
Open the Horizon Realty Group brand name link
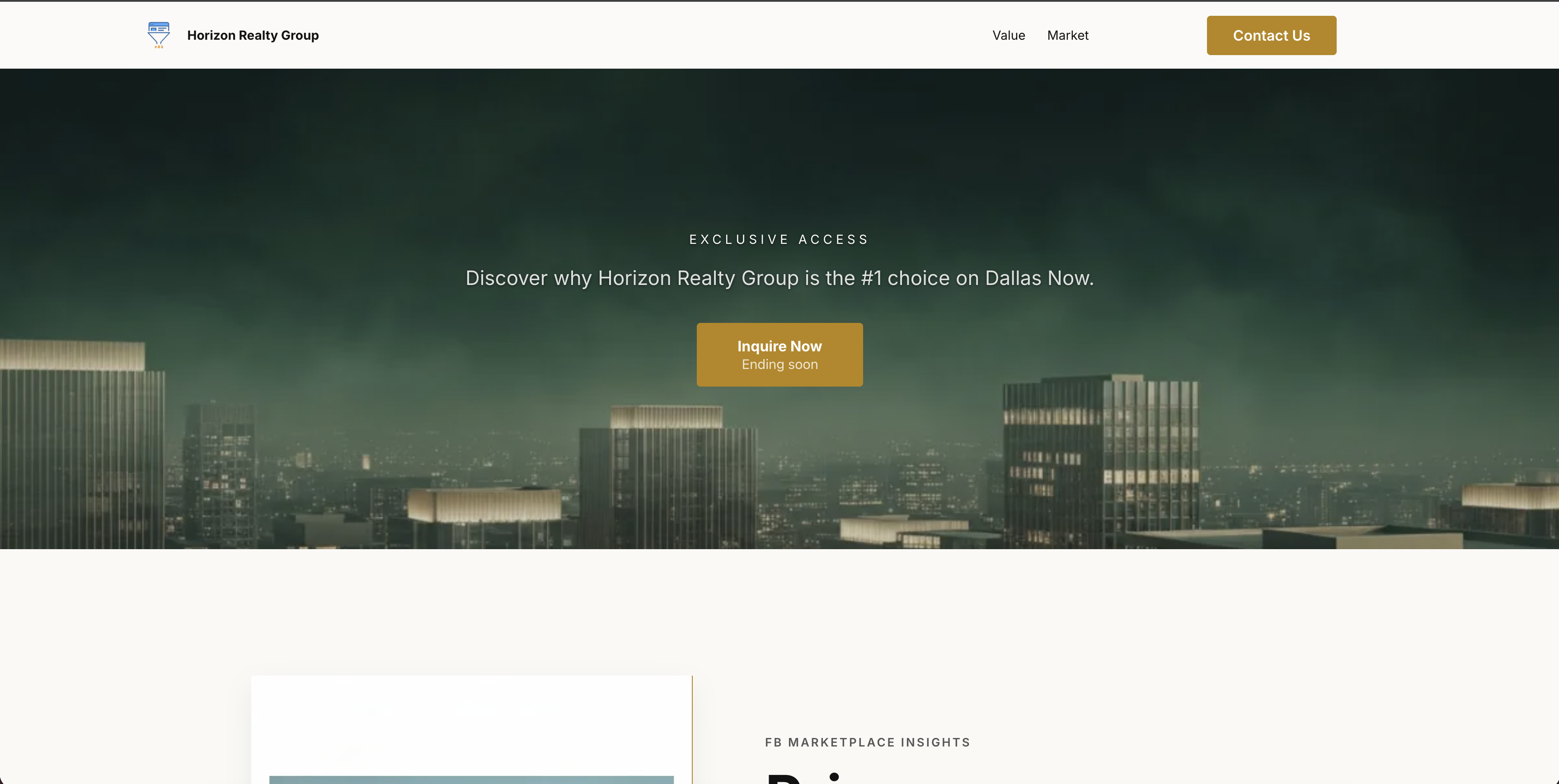point(253,35)
